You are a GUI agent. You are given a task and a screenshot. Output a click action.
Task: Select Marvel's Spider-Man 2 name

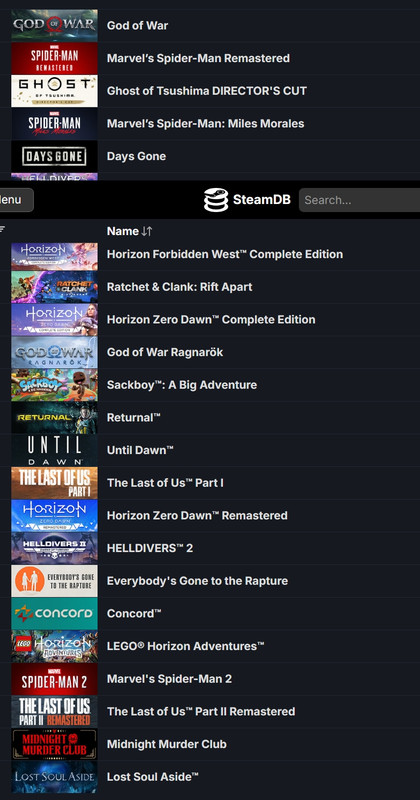coord(169,679)
